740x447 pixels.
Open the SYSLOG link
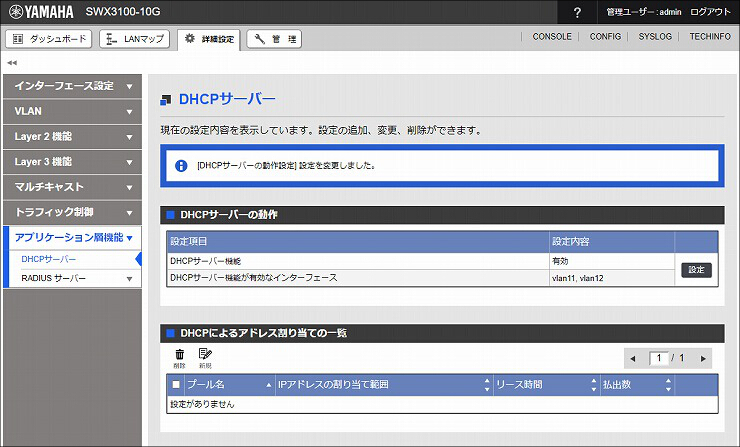[x=655, y=36]
